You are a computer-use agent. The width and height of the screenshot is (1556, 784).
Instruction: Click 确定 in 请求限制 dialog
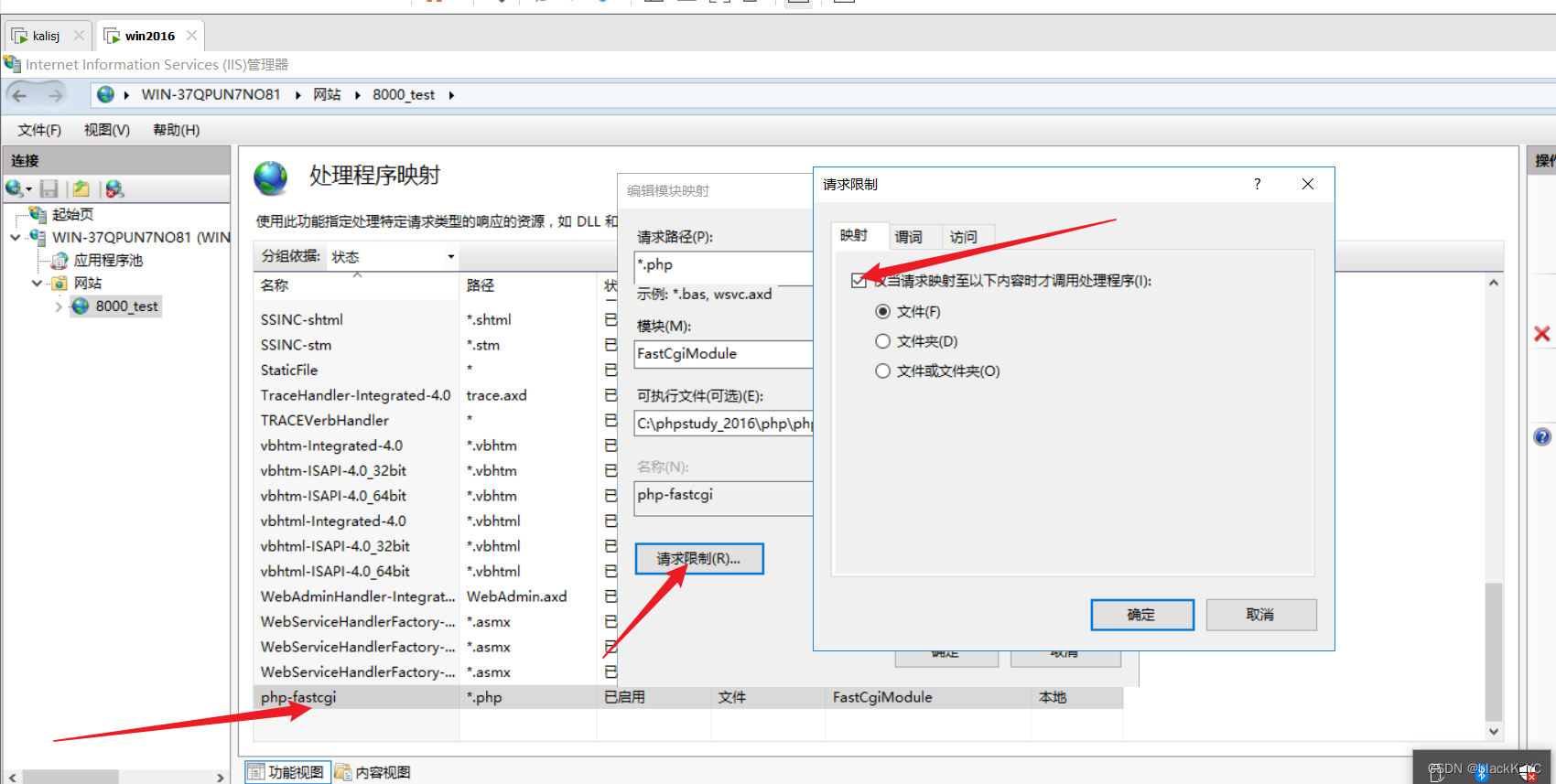click(x=1142, y=615)
